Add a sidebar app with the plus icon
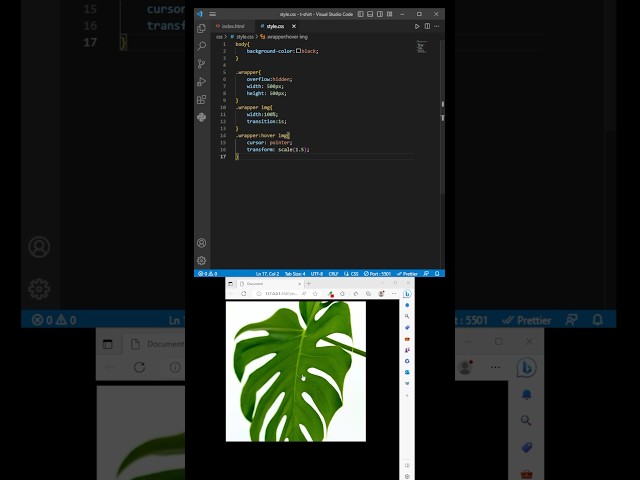Screen dimensions: 640x480 [x=407, y=396]
